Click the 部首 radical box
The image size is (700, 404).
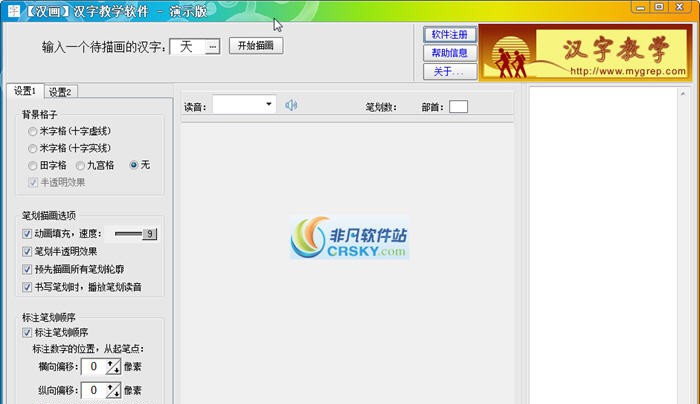tap(458, 107)
